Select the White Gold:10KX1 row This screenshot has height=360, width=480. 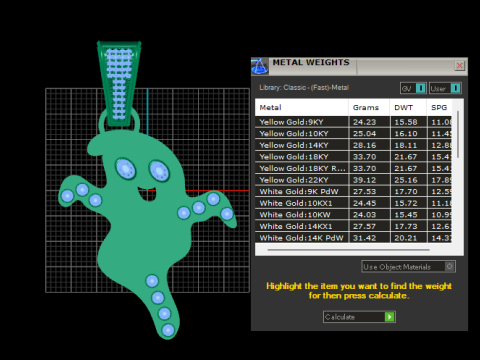tap(353, 203)
